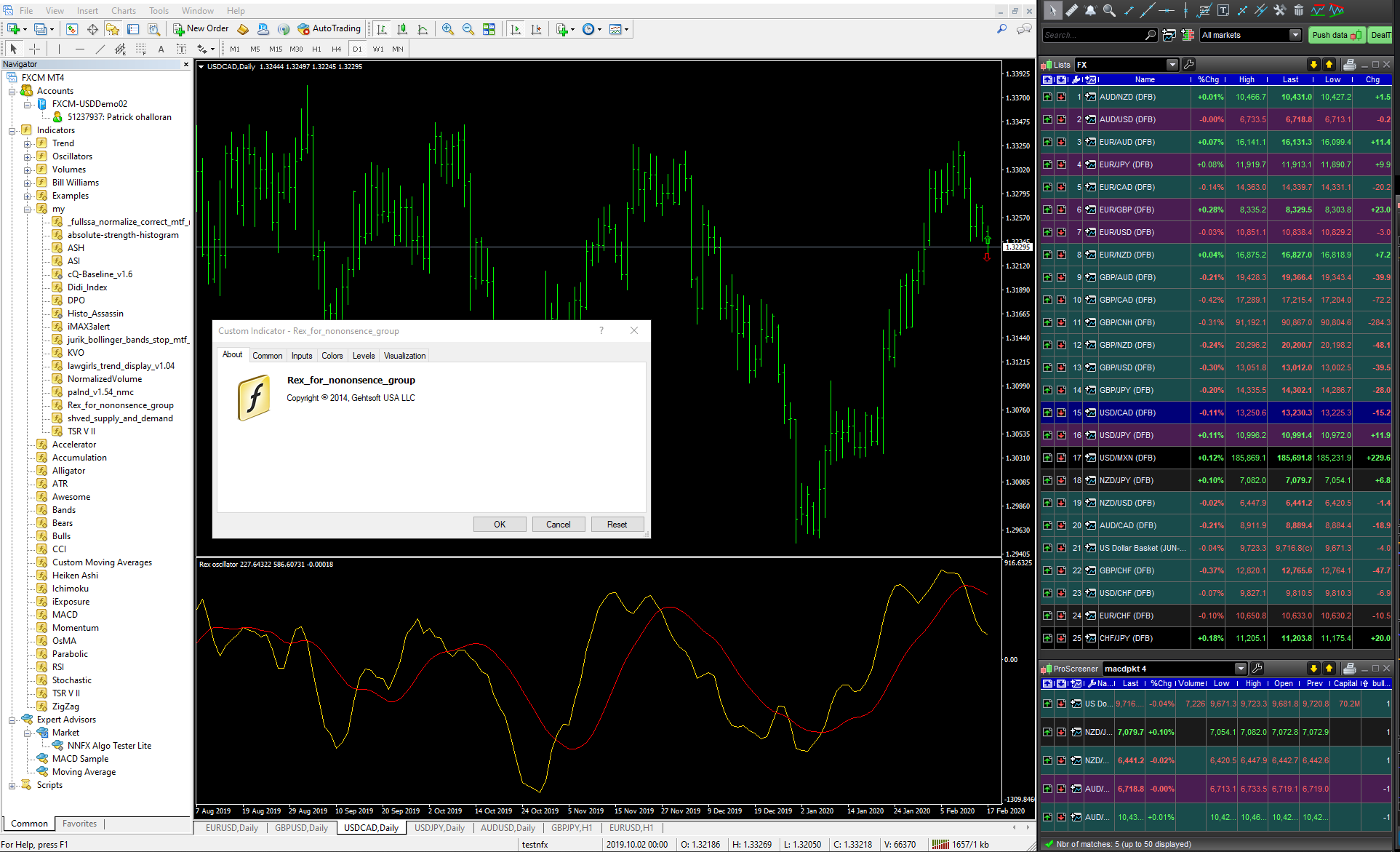Click the printer icon in Lists panel
The image size is (1400, 852).
1349,65
